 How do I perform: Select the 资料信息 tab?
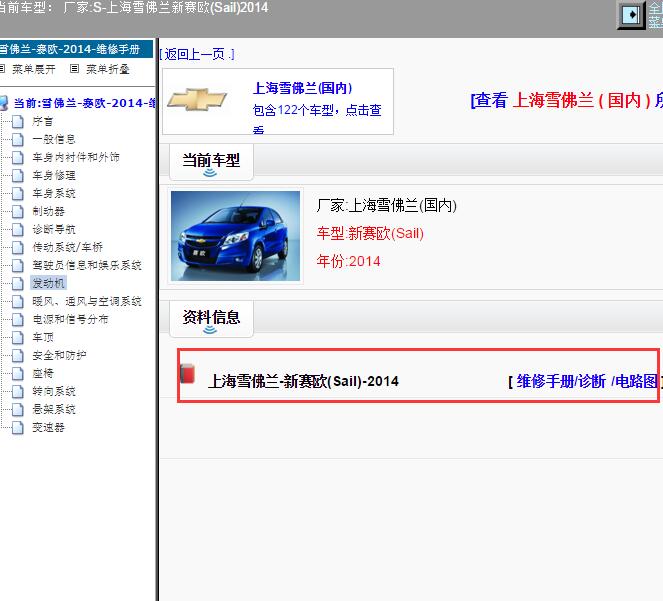click(x=211, y=318)
